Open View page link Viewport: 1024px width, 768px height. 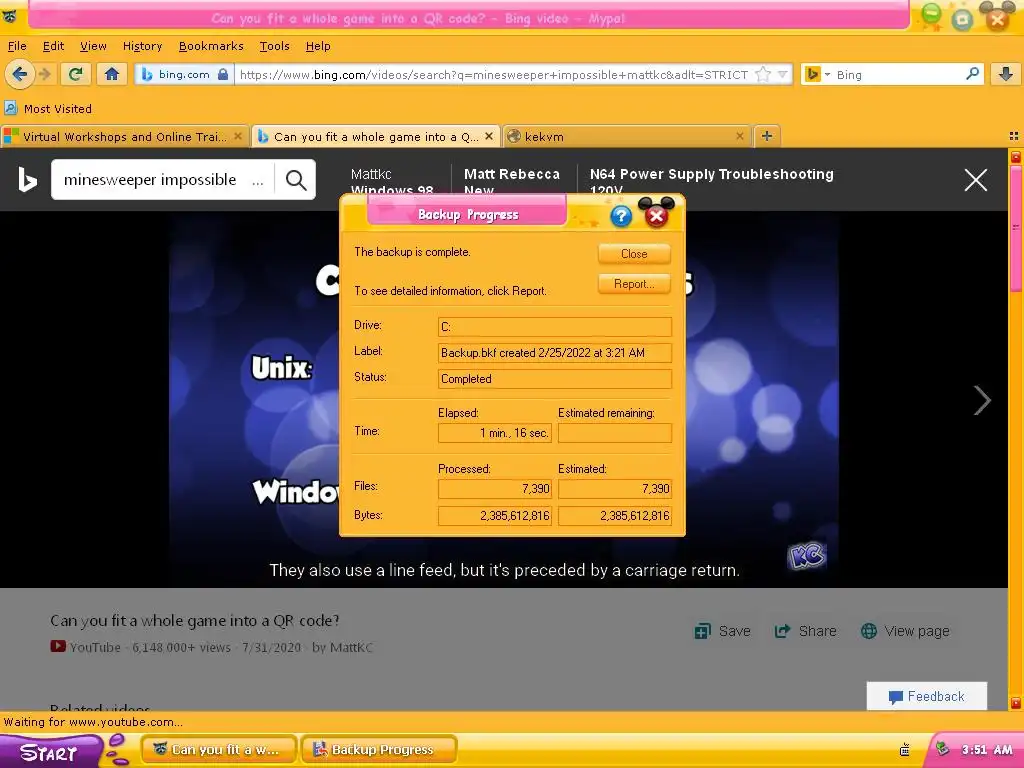point(905,631)
